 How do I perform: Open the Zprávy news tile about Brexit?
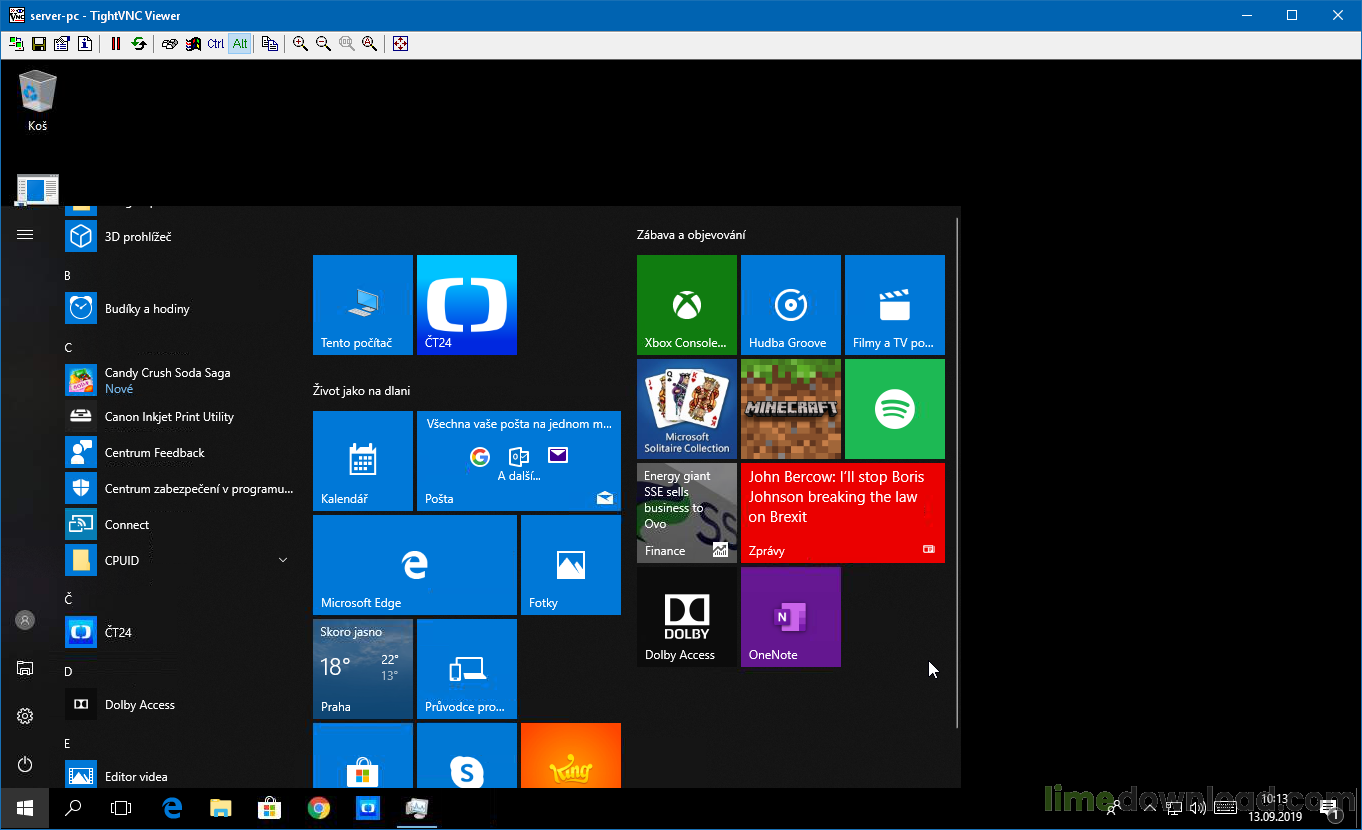(x=843, y=513)
